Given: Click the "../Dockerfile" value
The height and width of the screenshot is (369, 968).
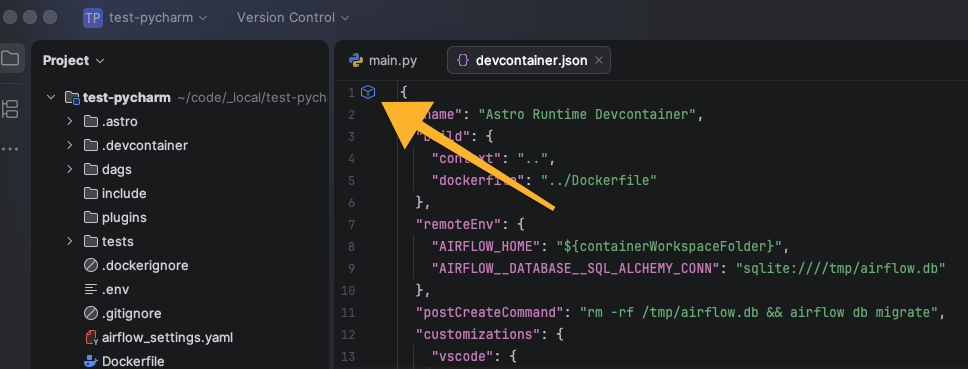Looking at the screenshot, I should point(598,180).
